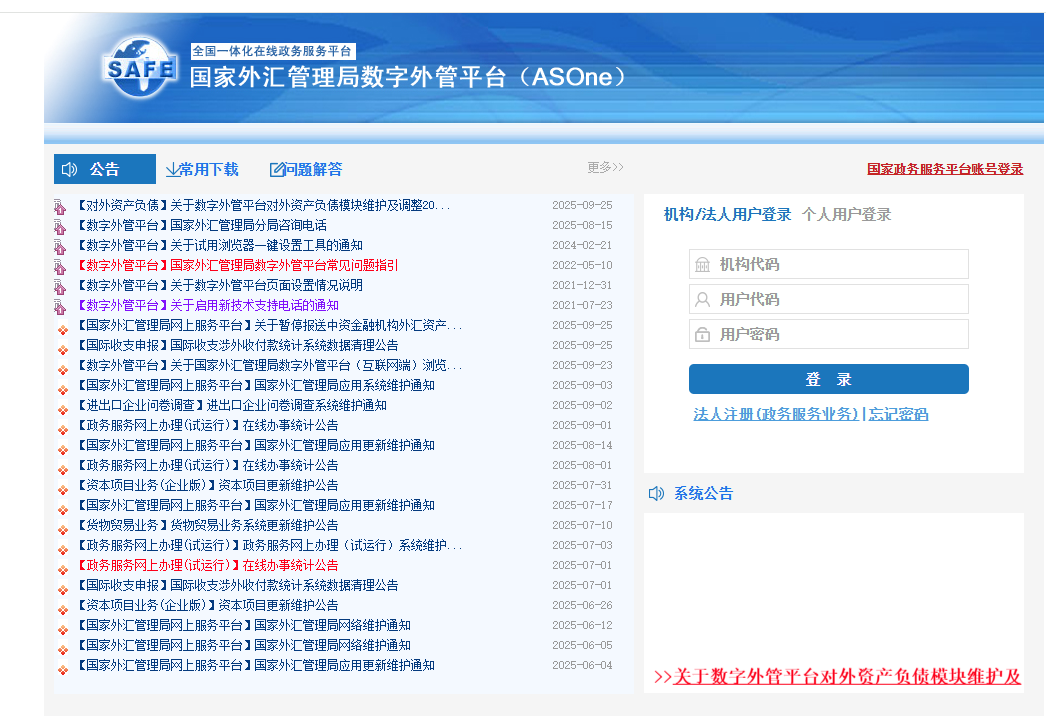Click the SAFE globe logo
Image resolution: width=1046 pixels, height=716 pixels.
139,69
